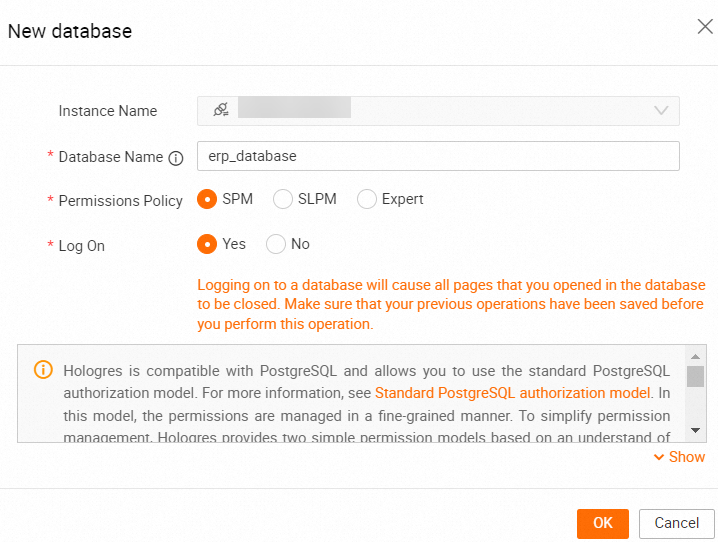The width and height of the screenshot is (718, 542).
Task: Close the New database dialog
Action: 705,27
